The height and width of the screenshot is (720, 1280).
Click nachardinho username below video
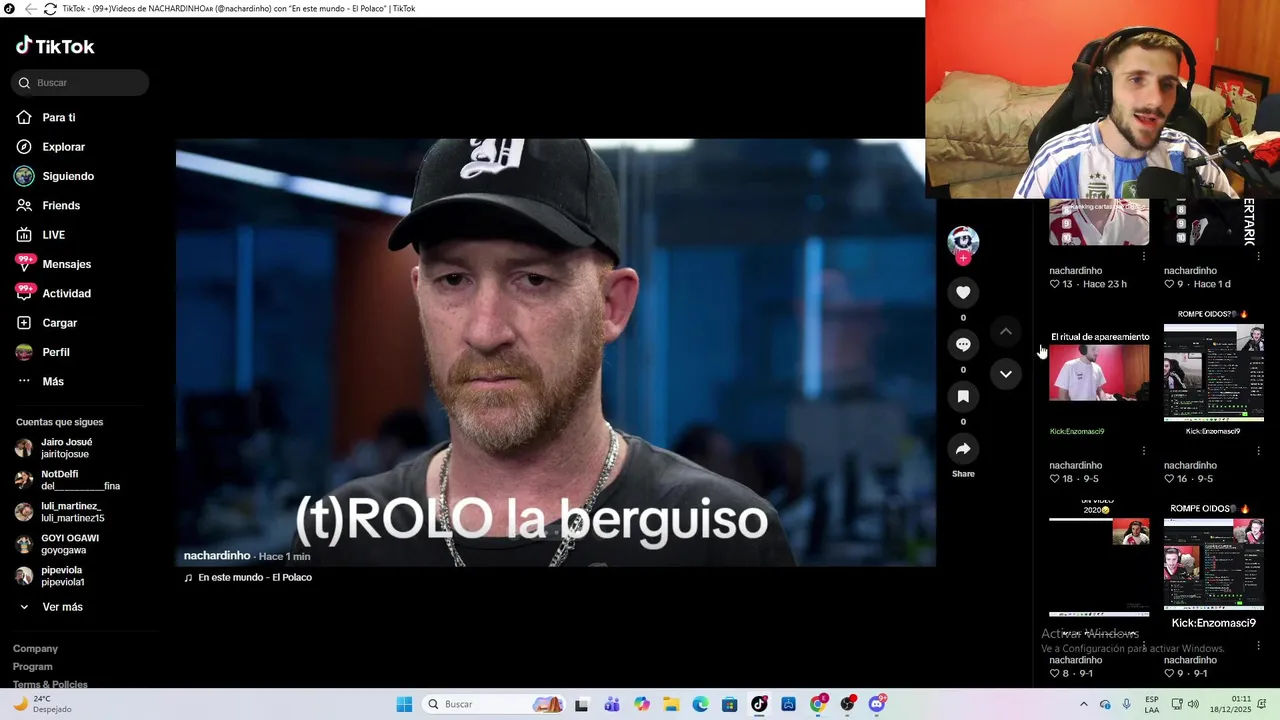(217, 556)
